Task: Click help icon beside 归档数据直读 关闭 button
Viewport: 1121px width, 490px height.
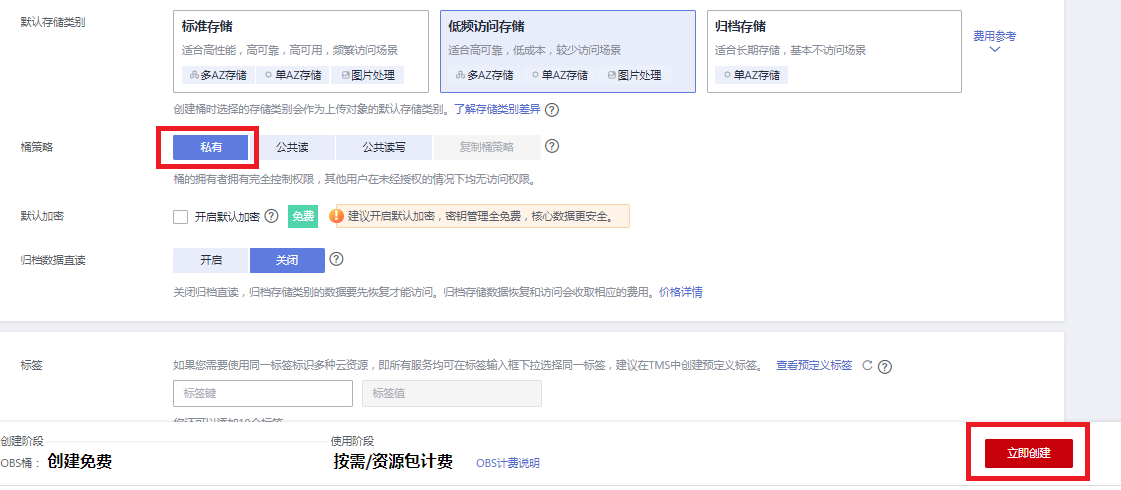Action: [x=337, y=259]
